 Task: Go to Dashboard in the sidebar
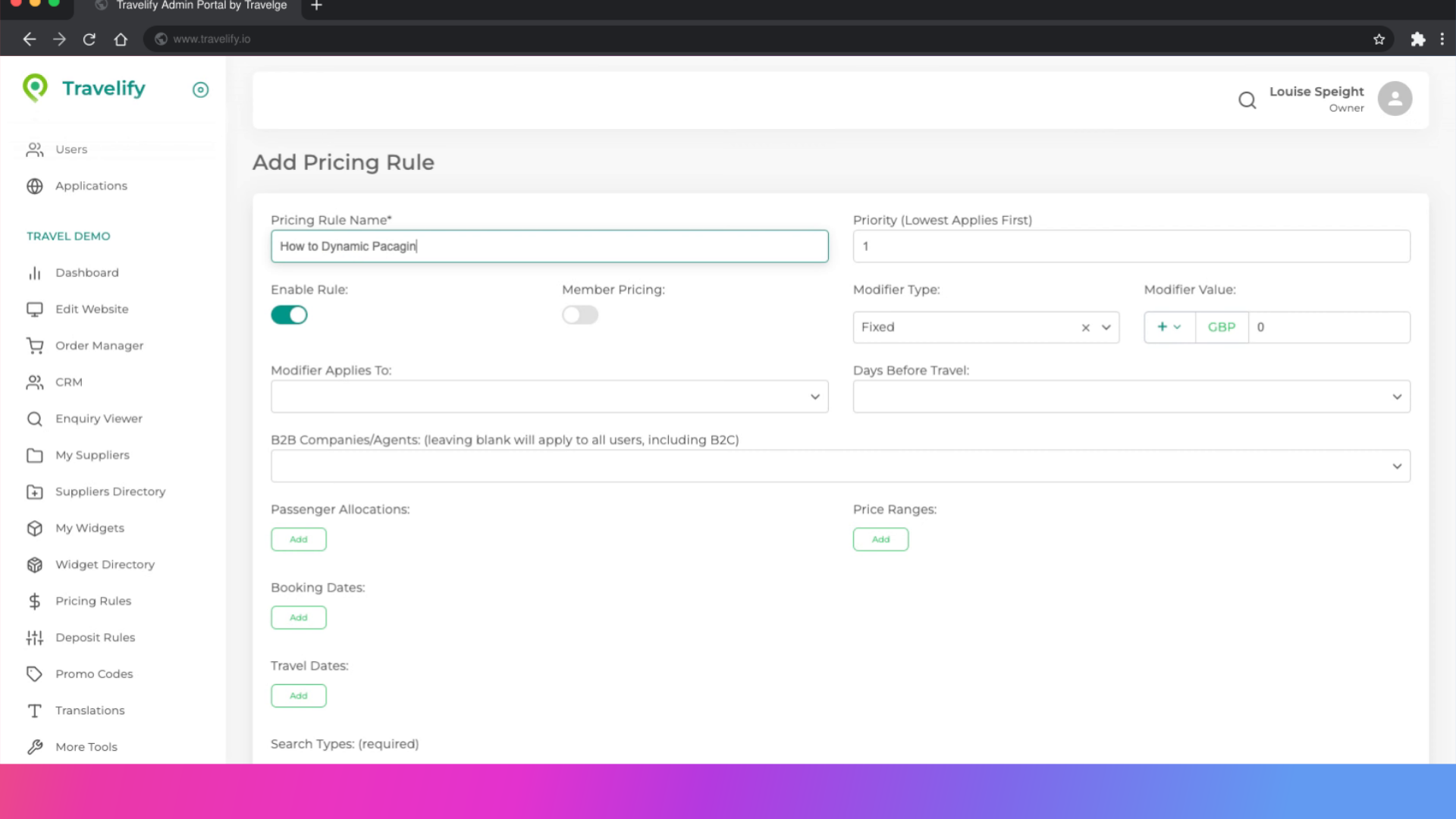point(86,273)
